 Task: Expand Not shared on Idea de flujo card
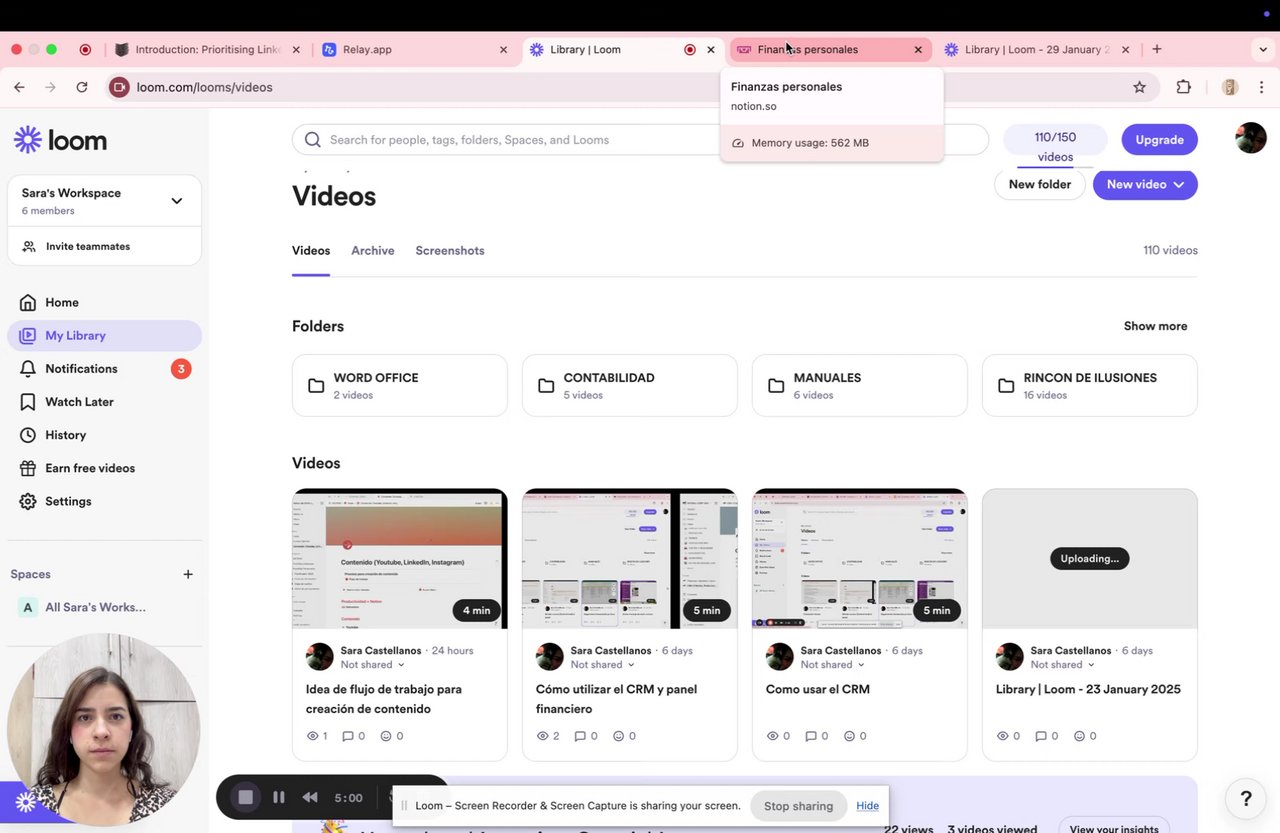coord(372,665)
